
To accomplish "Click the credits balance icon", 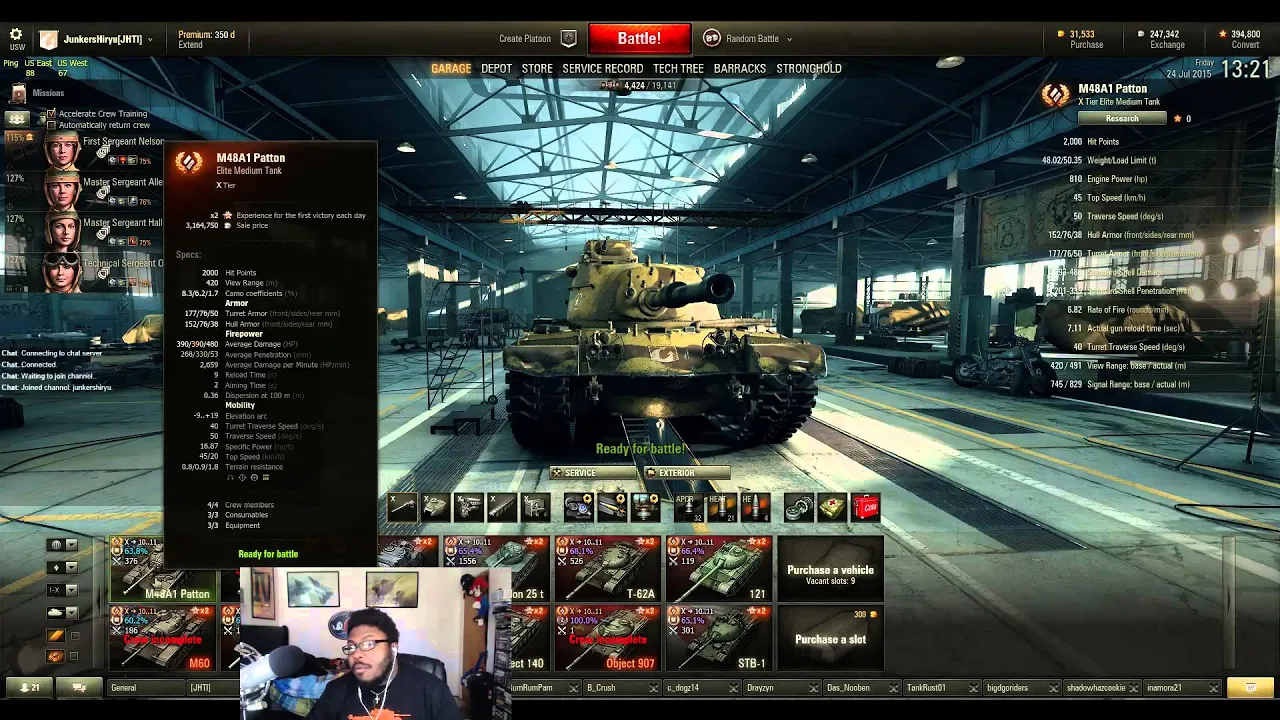I will coord(1140,34).
